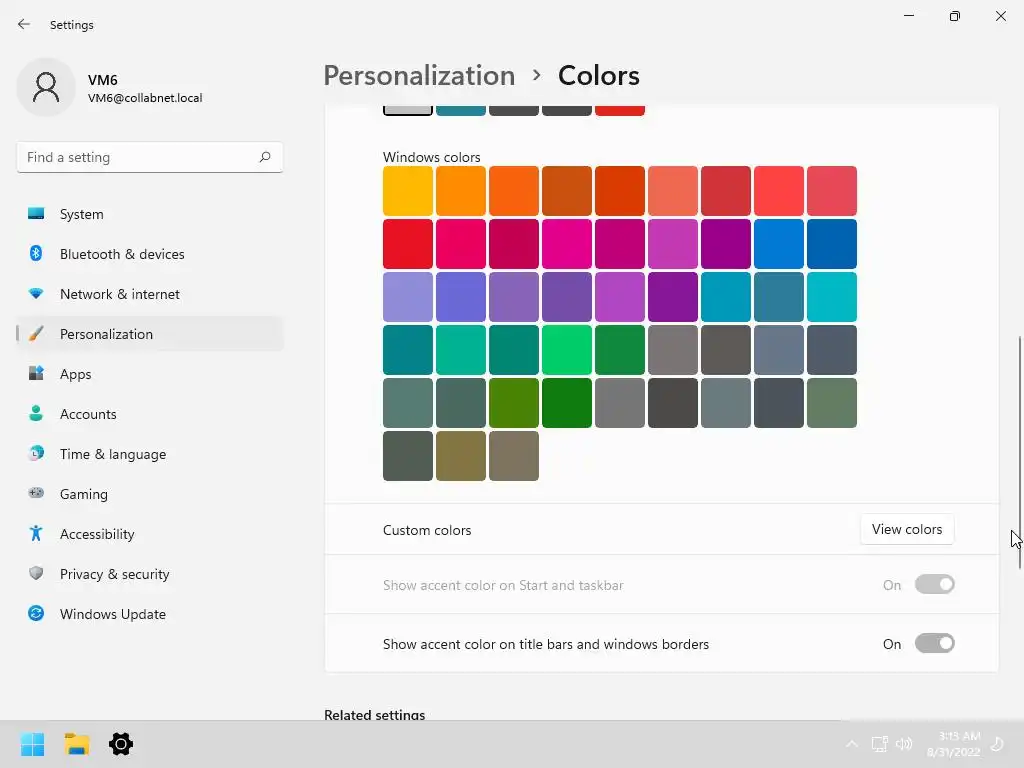Viewport: 1024px width, 768px height.
Task: Click the Accessibility figure icon
Action: (36, 534)
